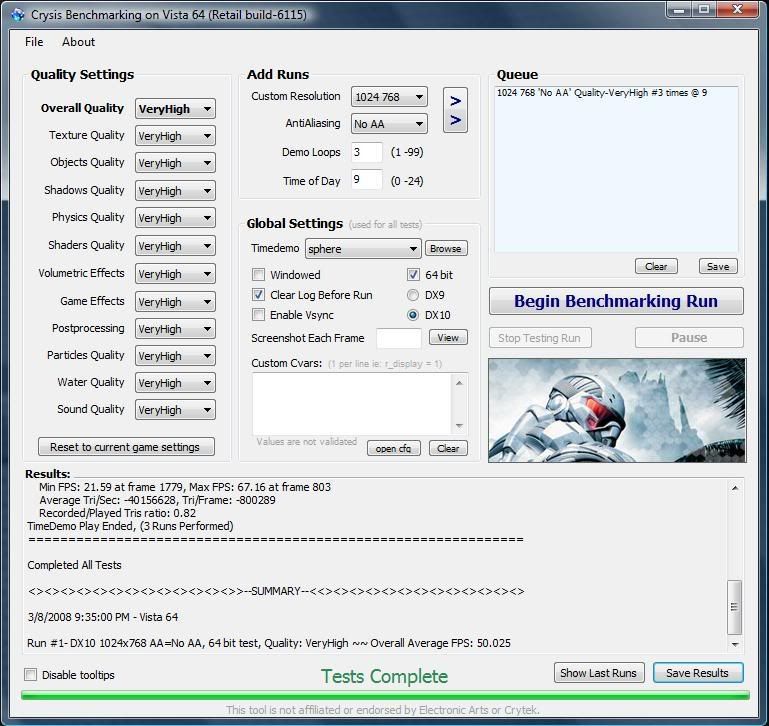Image resolution: width=769 pixels, height=726 pixels.
Task: Expand the Sound Quality dropdown
Action: (x=175, y=410)
